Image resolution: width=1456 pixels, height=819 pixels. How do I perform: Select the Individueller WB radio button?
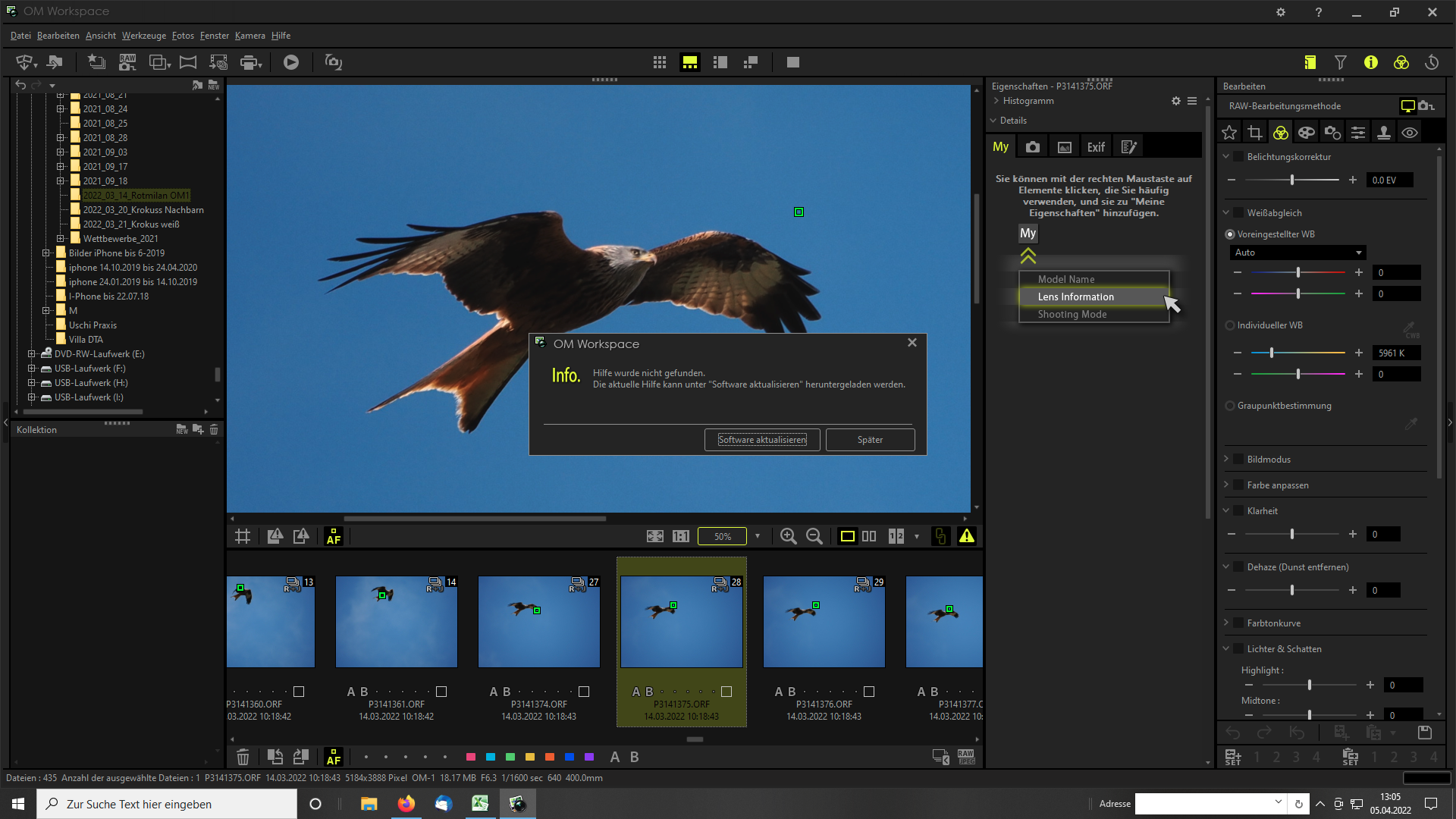[1230, 325]
